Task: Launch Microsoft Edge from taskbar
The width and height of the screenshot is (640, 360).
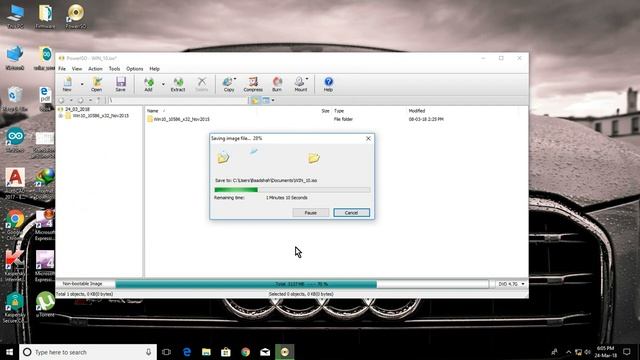Action: (x=187, y=352)
